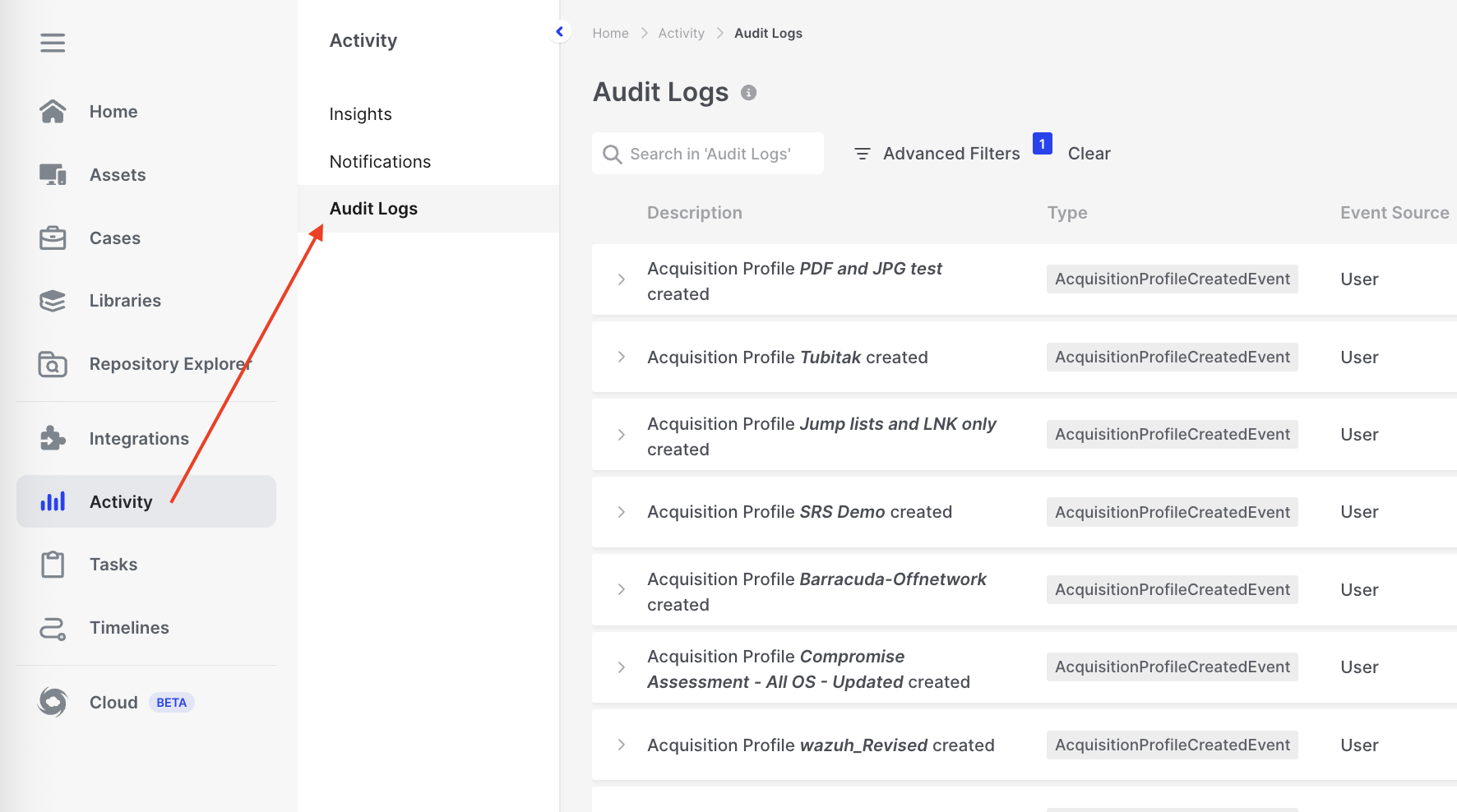Open Home via its house icon
This screenshot has width=1457, height=812.
pyautogui.click(x=53, y=112)
